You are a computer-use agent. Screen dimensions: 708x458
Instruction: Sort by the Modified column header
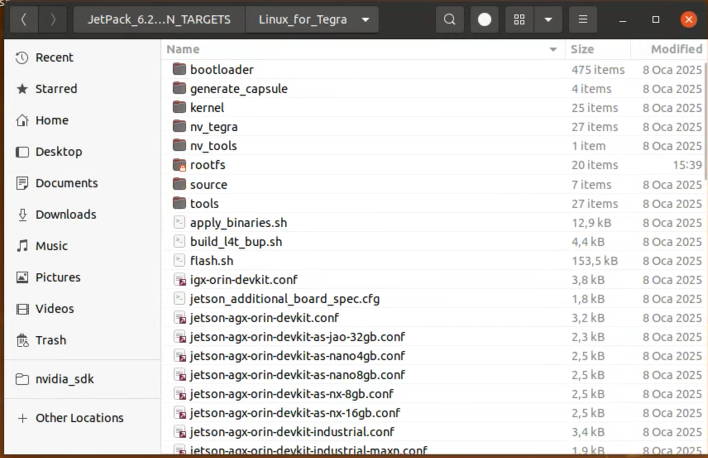pyautogui.click(x=669, y=49)
